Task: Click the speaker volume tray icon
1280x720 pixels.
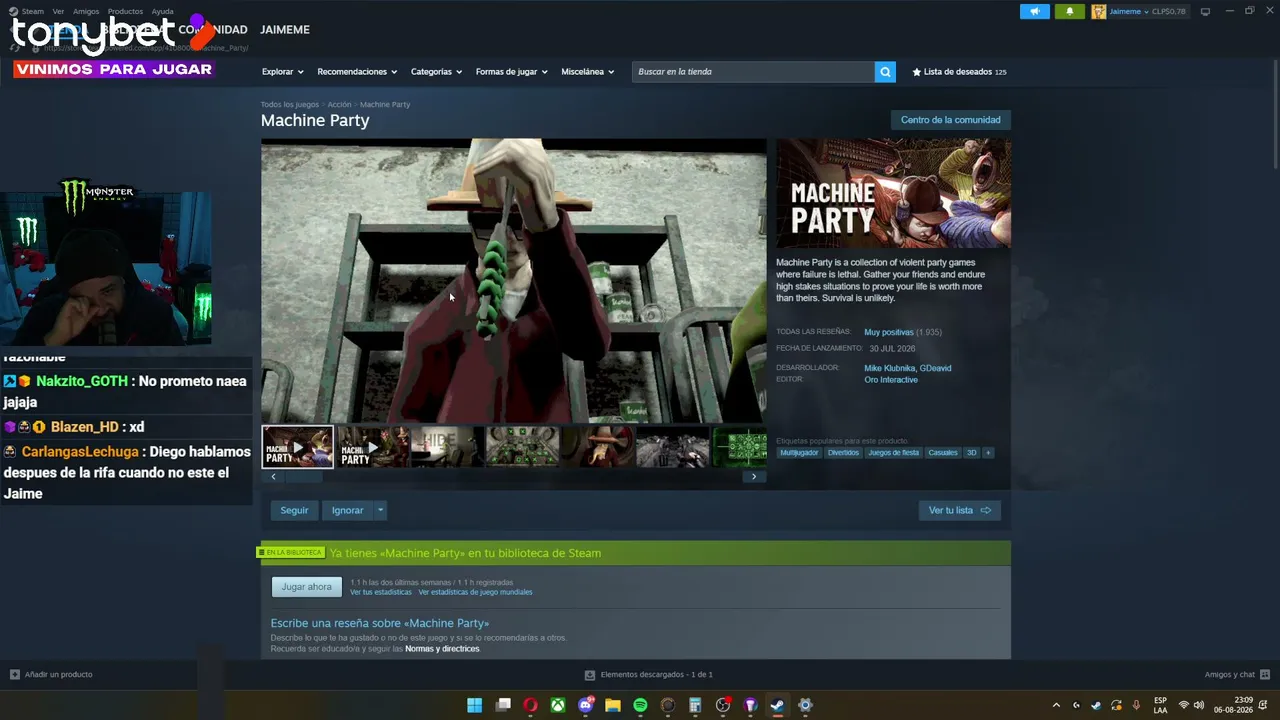Action: [x=1199, y=705]
